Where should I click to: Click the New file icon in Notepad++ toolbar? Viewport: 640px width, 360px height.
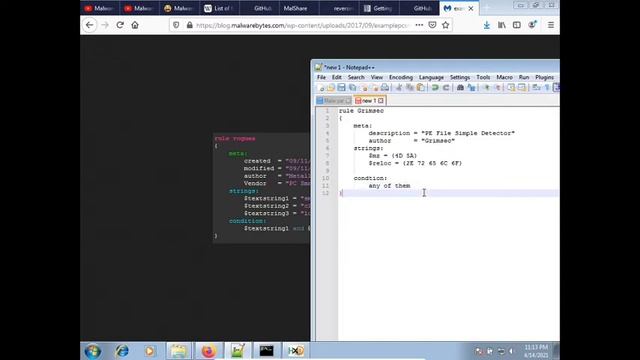click(x=321, y=87)
